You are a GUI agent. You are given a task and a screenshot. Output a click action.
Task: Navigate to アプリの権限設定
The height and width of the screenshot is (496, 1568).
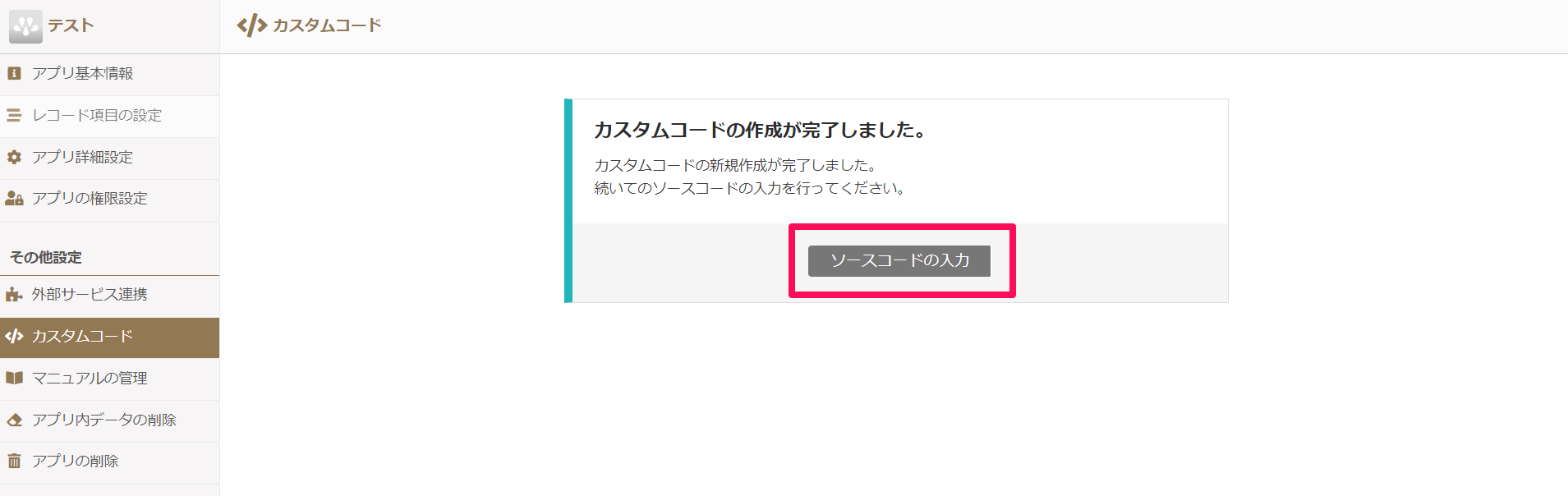[x=90, y=199]
